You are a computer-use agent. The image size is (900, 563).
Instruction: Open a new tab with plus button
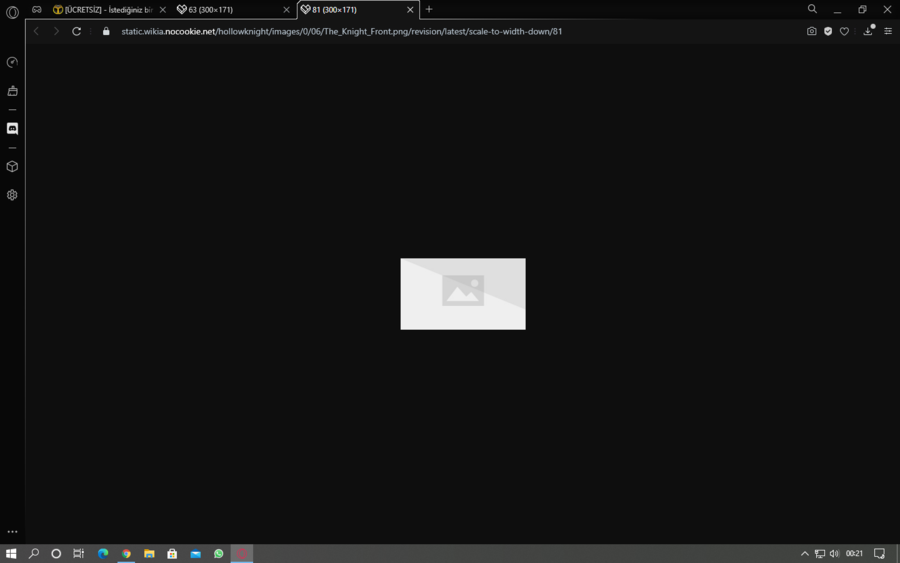[x=429, y=9]
